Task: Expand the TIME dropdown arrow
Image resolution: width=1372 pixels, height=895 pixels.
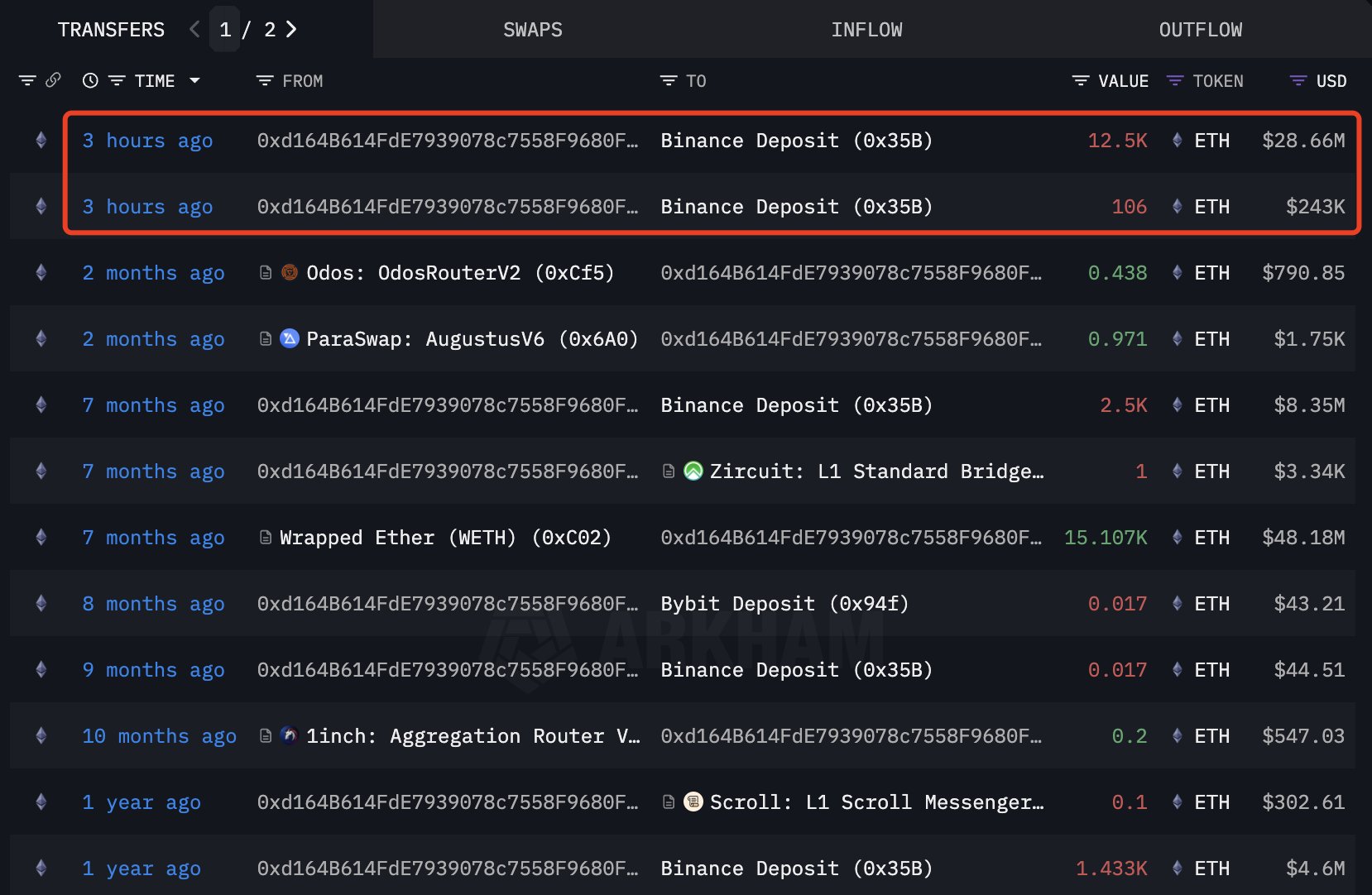Action: (x=194, y=80)
